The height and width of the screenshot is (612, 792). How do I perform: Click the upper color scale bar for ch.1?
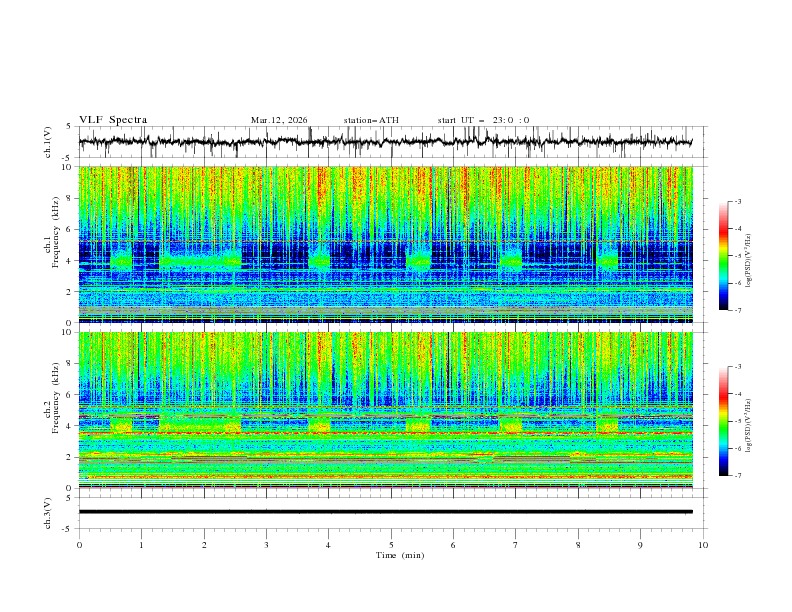pos(723,256)
